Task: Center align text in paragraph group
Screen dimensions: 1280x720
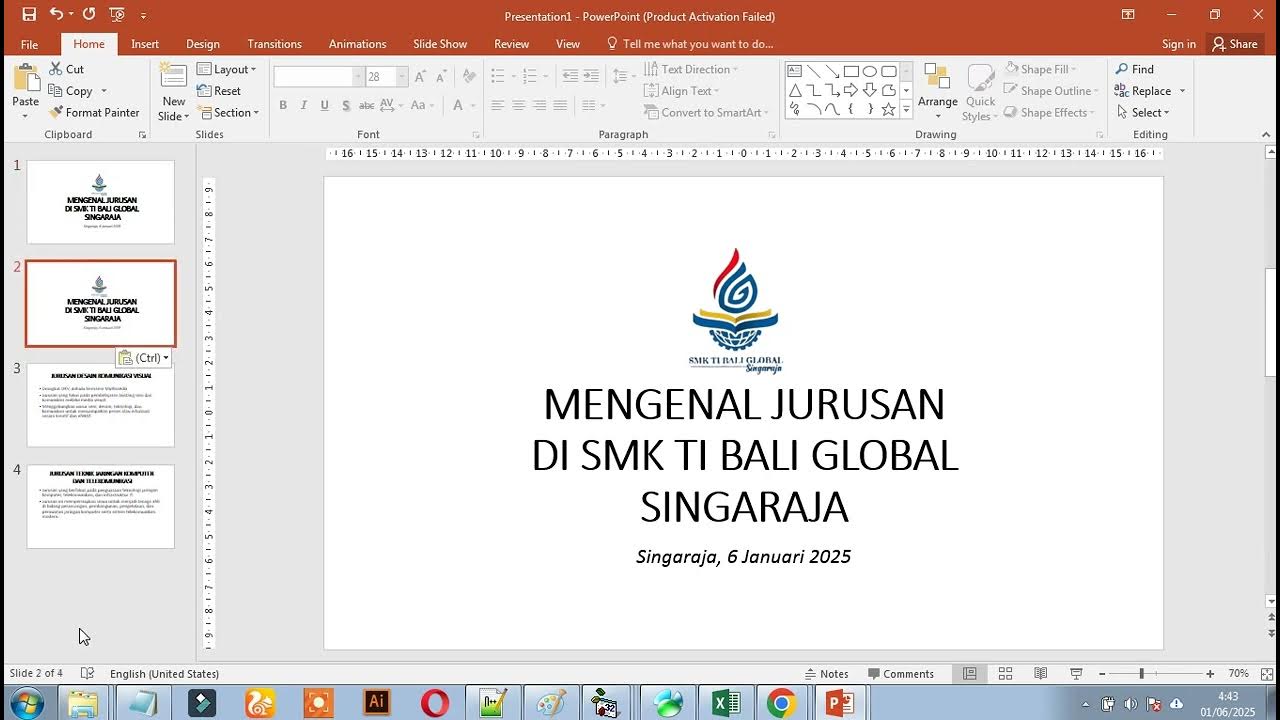Action: click(x=518, y=105)
